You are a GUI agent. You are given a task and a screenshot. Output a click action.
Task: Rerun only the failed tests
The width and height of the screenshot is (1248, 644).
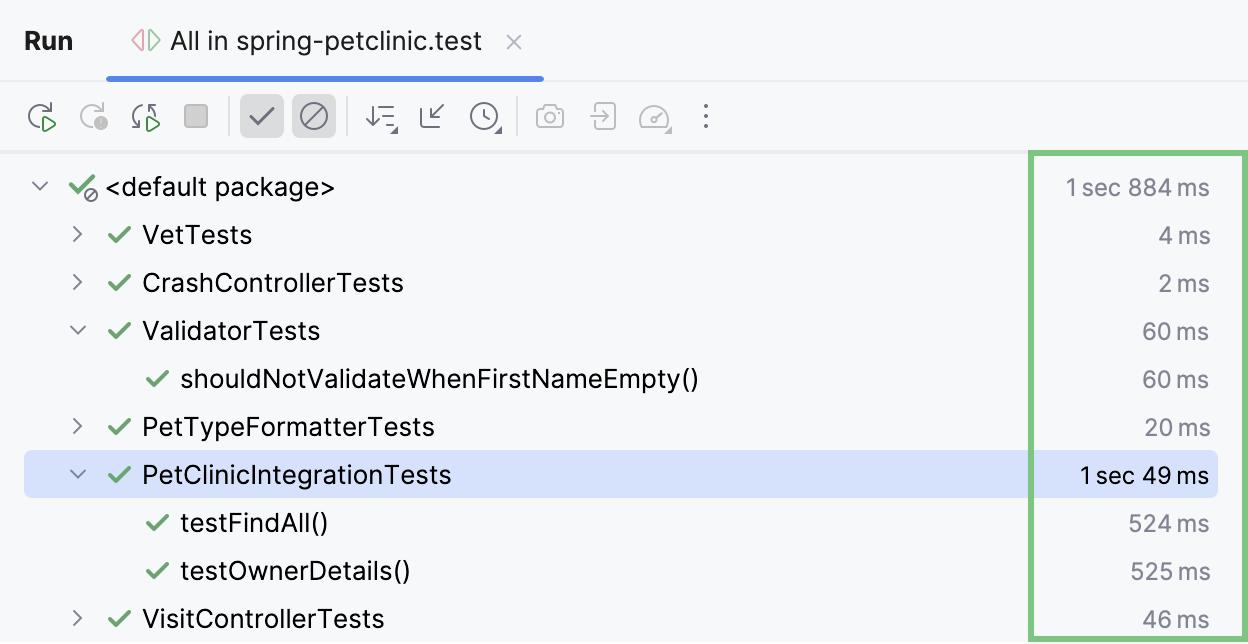click(x=94, y=116)
